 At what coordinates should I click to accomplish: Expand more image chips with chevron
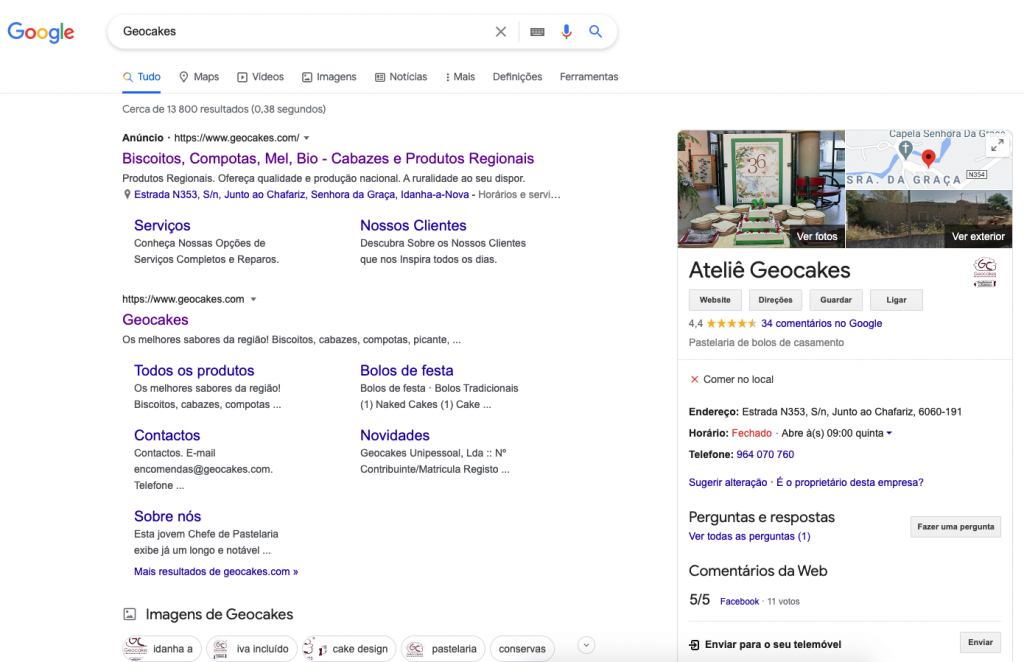click(x=586, y=645)
